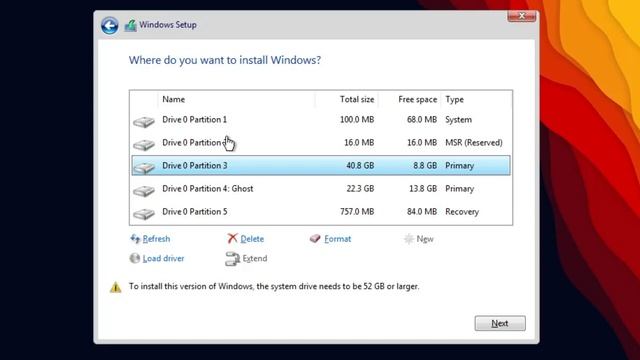
Task: Click the Format eraser icon
Action: pos(315,238)
